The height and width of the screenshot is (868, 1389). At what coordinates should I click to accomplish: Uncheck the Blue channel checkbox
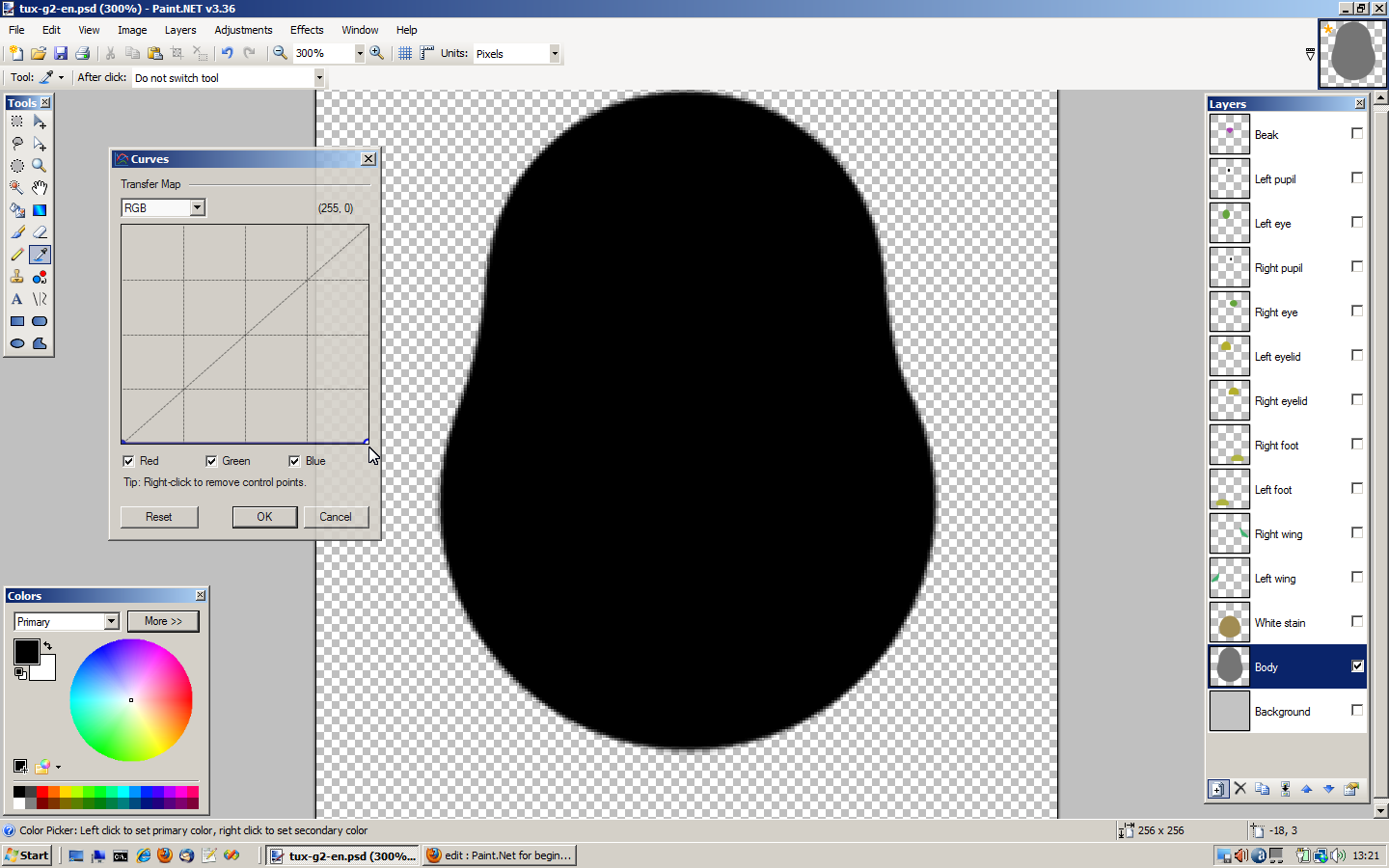294,461
